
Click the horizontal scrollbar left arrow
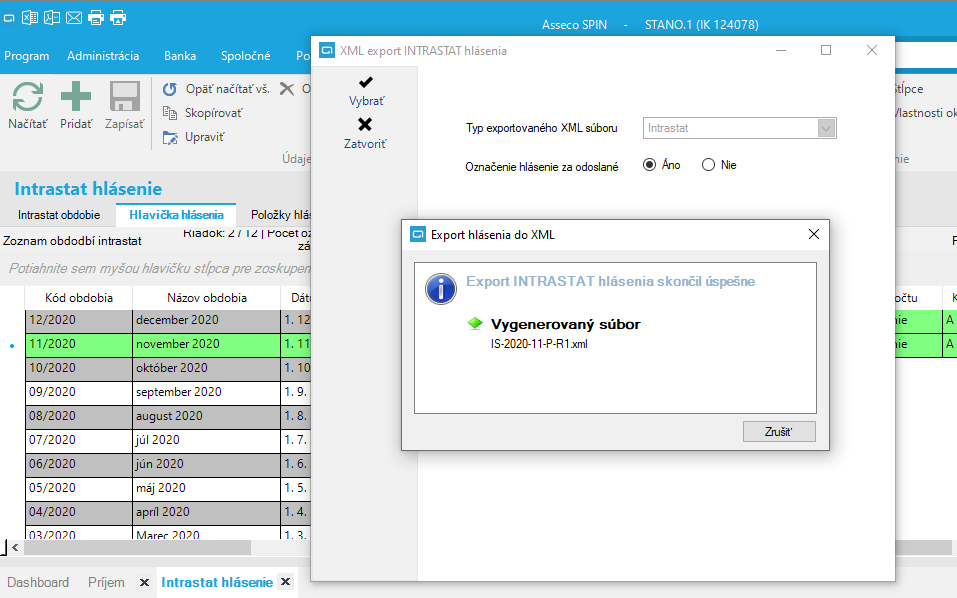[15, 547]
